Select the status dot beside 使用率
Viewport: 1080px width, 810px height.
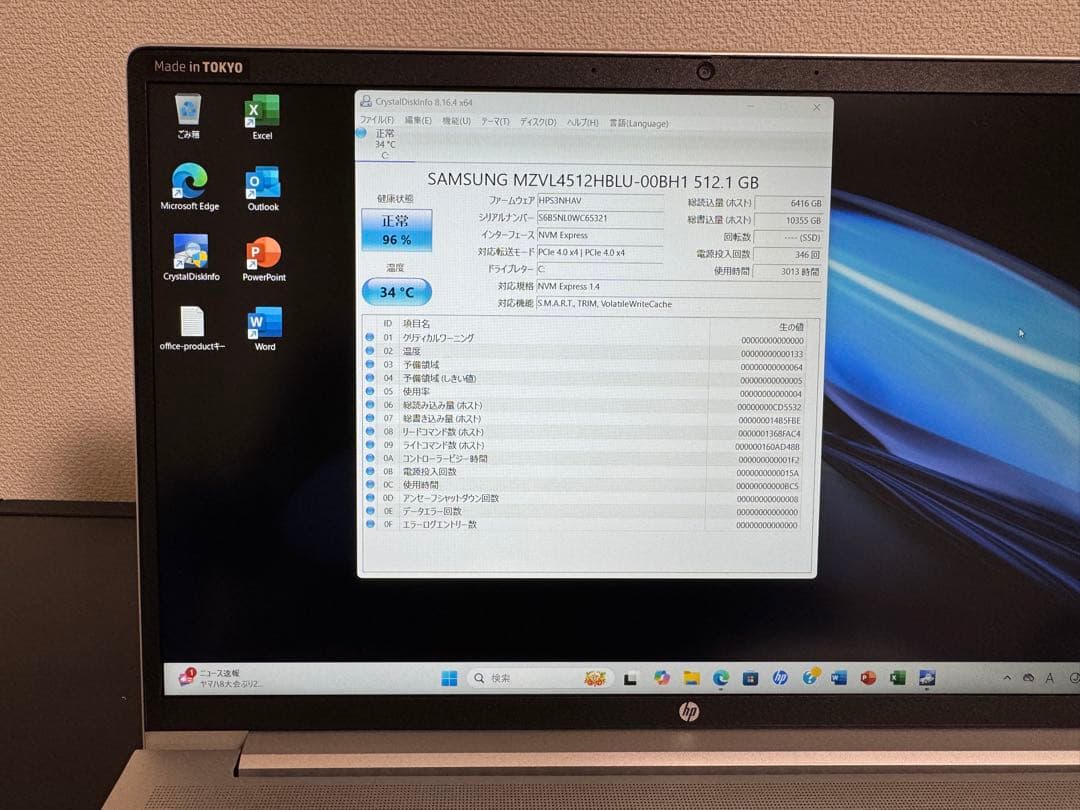370,391
